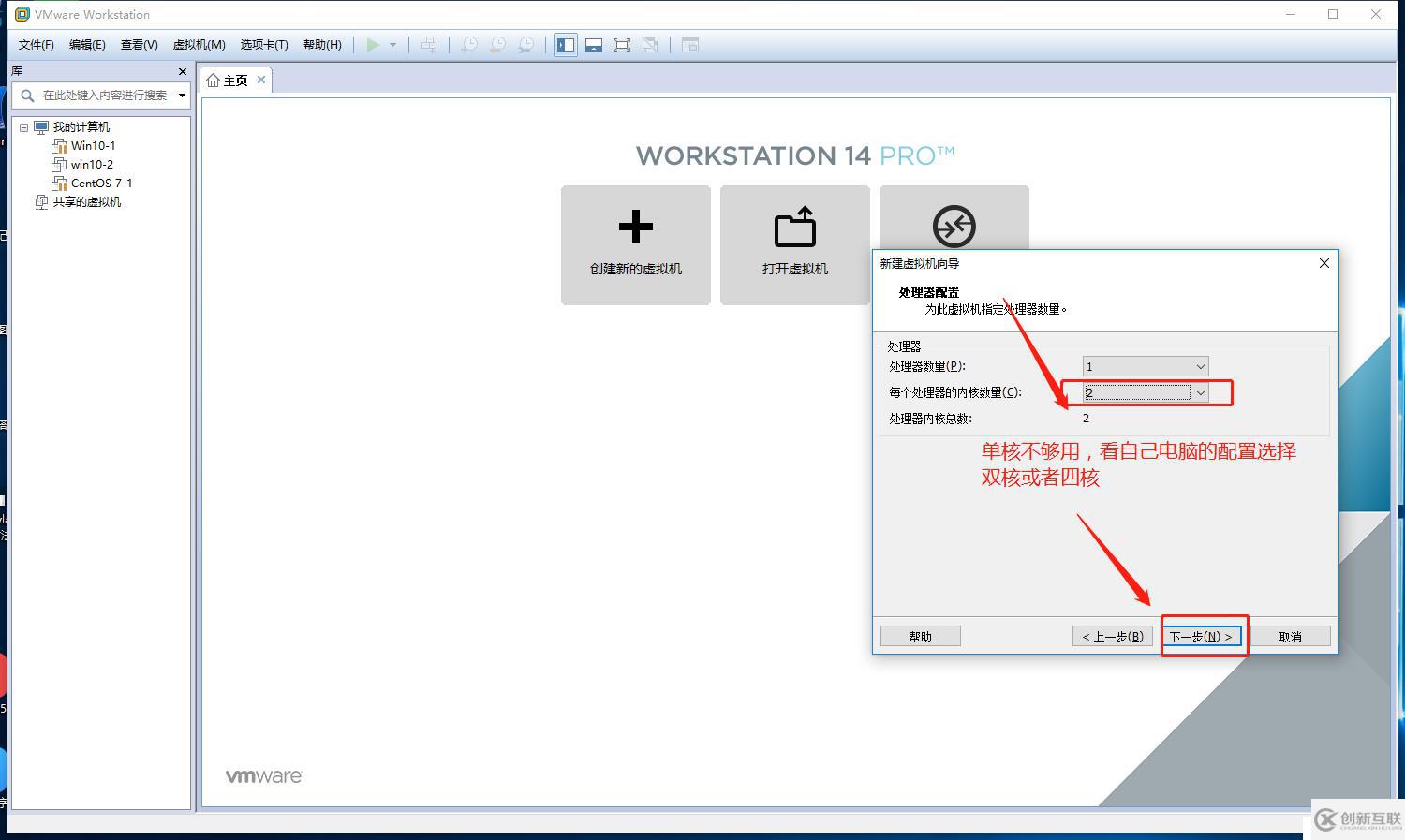
Task: Click the search magnifier icon in library
Action: pyautogui.click(x=27, y=96)
